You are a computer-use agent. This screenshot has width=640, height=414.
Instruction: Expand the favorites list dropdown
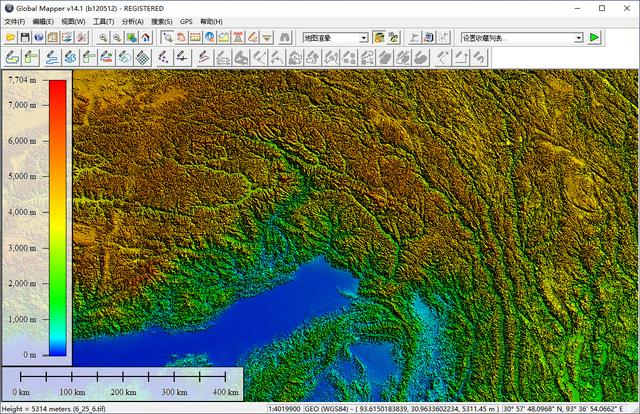pyautogui.click(x=578, y=38)
